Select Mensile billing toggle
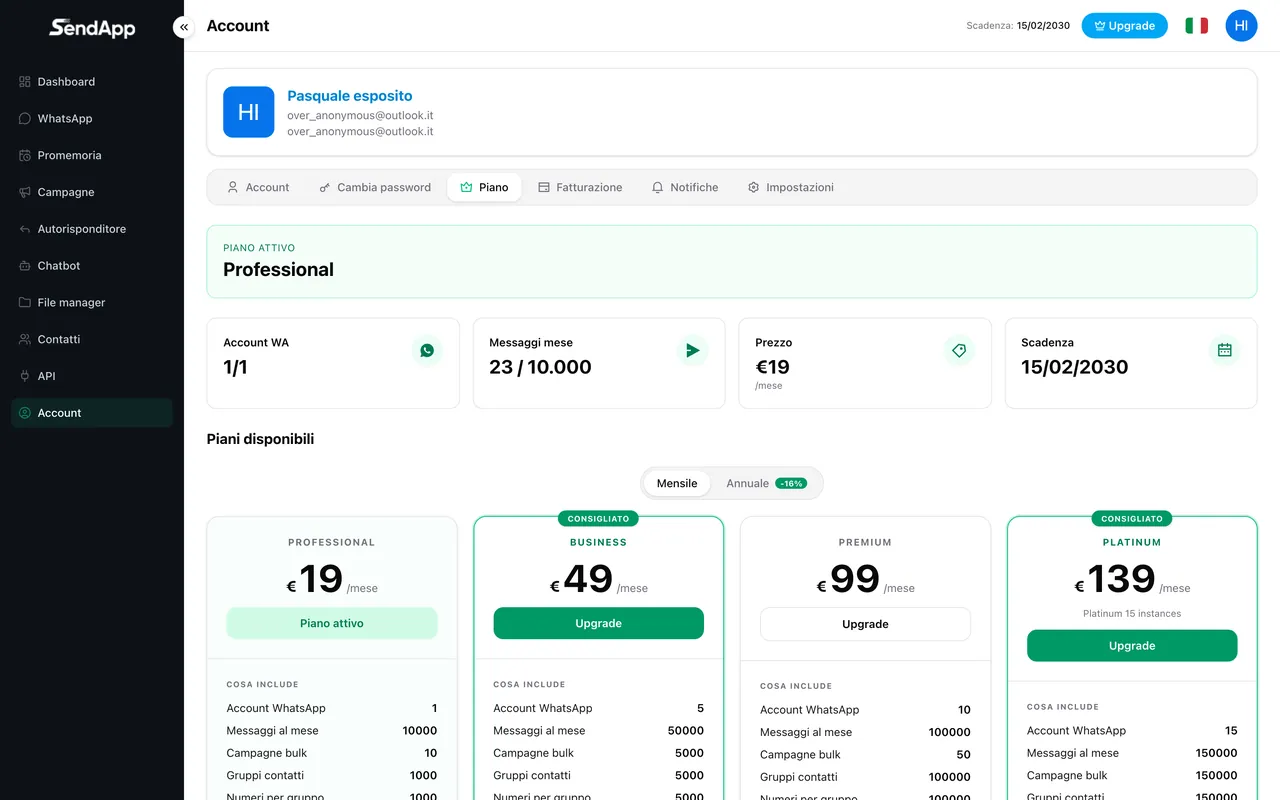Image resolution: width=1280 pixels, height=800 pixels. [677, 483]
